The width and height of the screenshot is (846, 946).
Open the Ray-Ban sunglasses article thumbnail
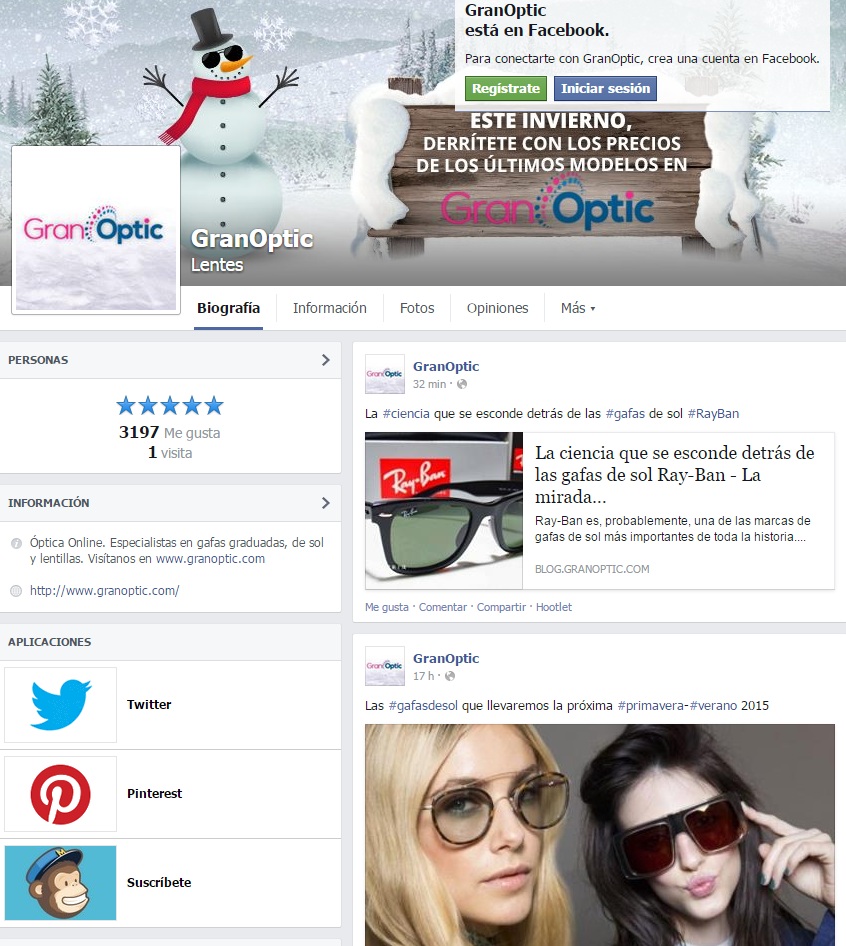(444, 510)
